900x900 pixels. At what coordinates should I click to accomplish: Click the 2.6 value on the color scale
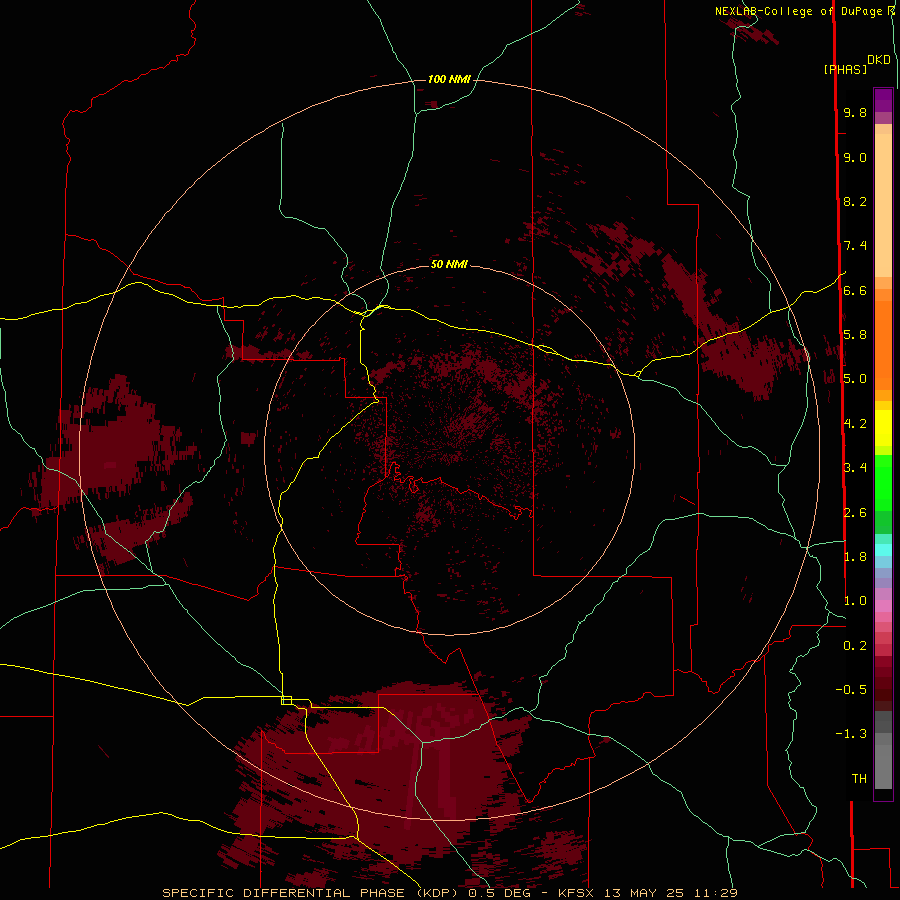[x=855, y=513]
